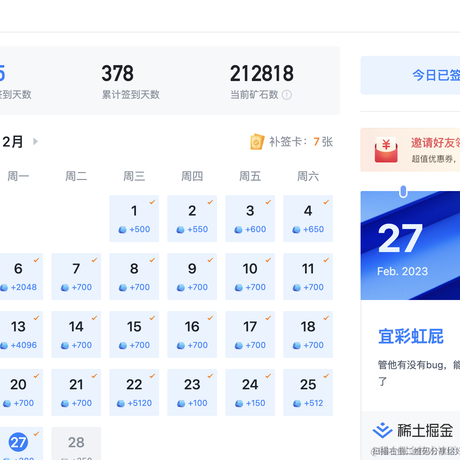Click the 补签卡: 7 张 text
The image size is (460, 460).
pyautogui.click(x=301, y=142)
